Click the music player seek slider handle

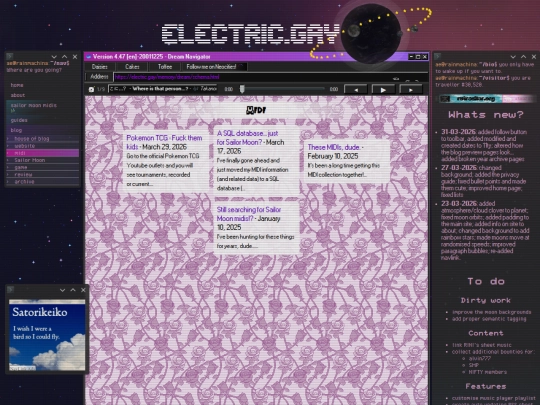pyautogui.click(x=242, y=89)
